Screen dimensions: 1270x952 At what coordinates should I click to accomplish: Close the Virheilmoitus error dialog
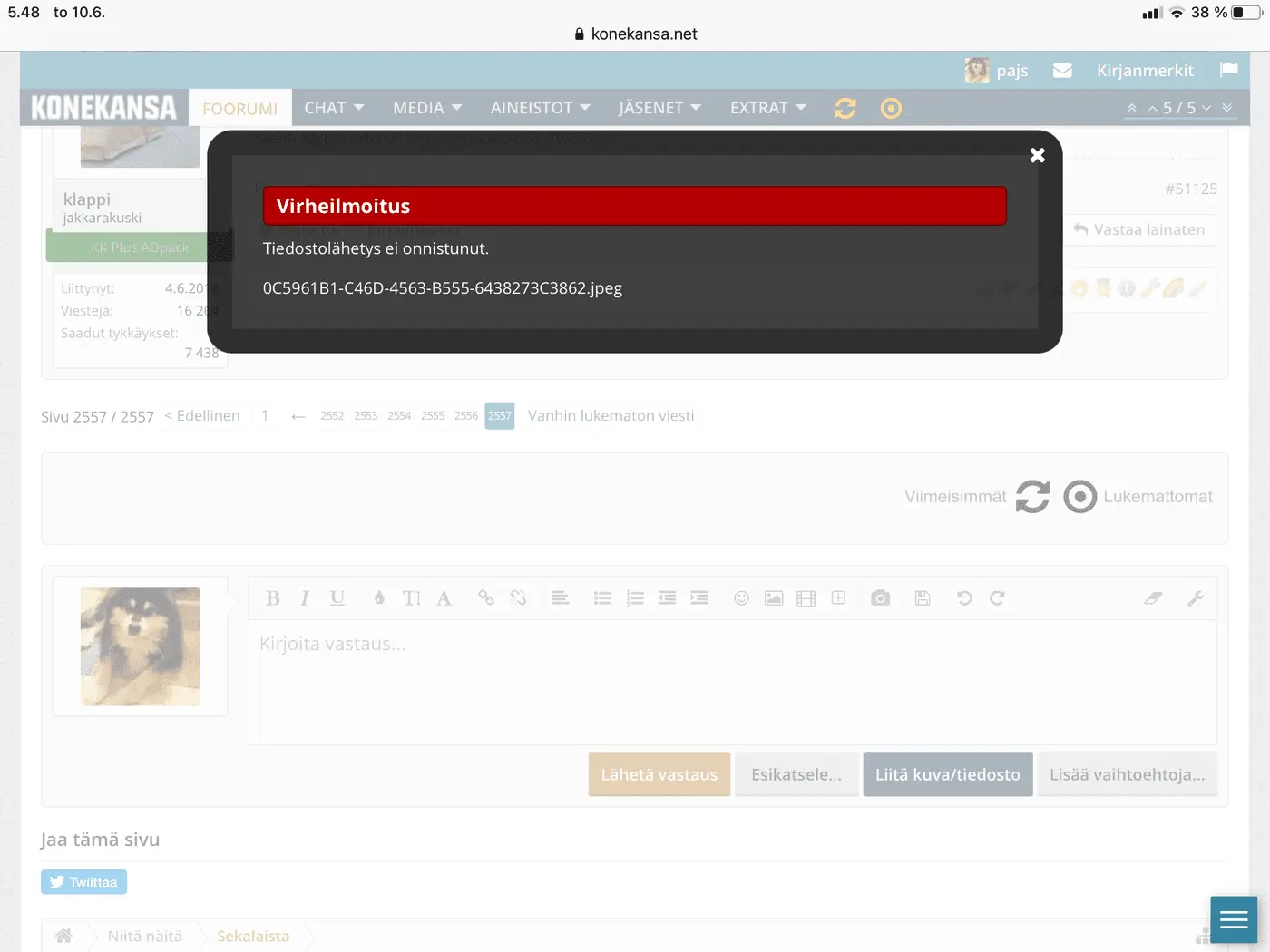(1038, 155)
